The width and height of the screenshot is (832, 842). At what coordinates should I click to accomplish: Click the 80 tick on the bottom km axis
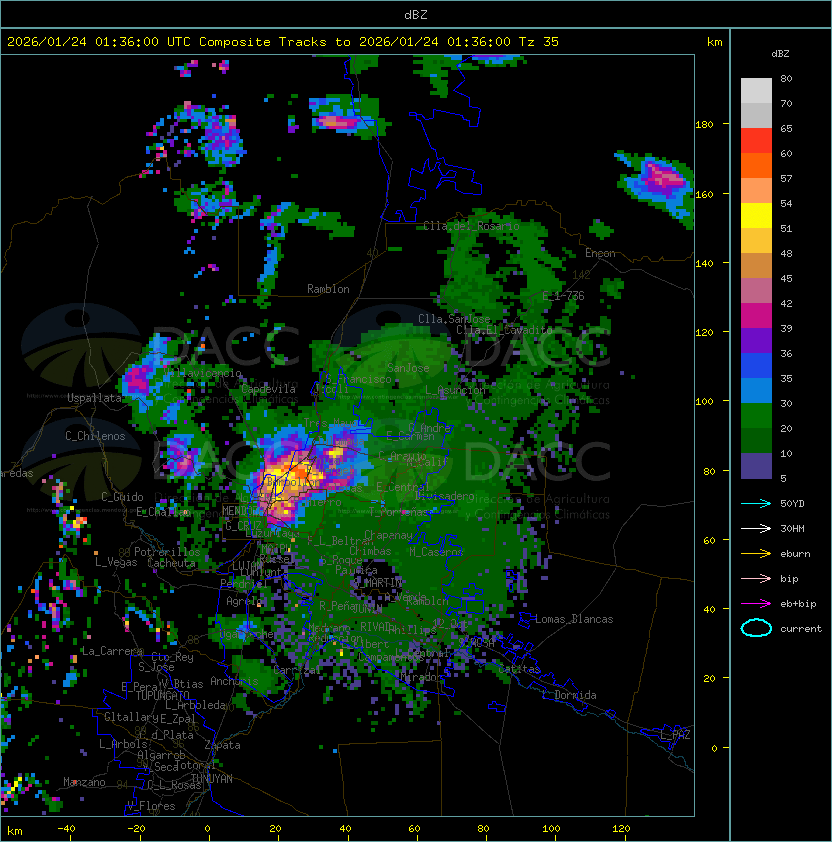pos(483,829)
